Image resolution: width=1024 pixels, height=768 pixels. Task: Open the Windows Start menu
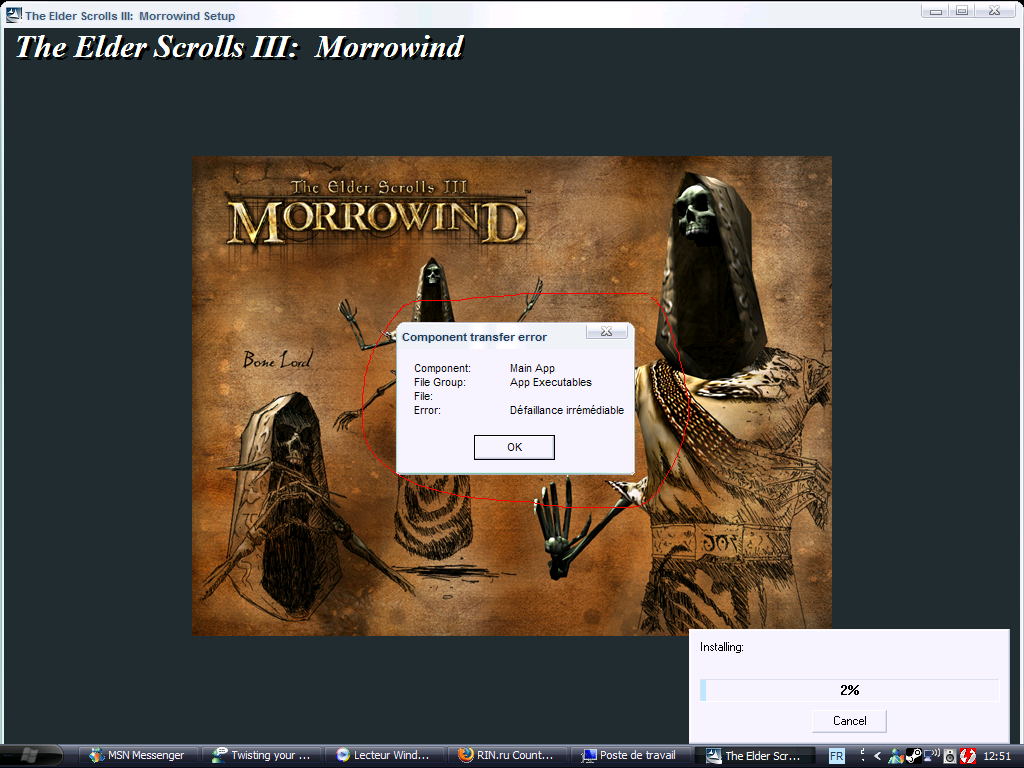(x=30, y=756)
